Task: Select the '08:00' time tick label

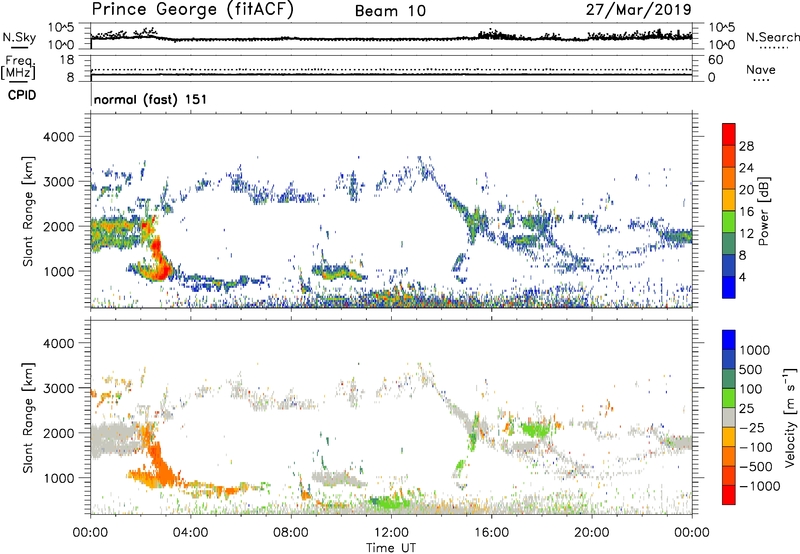Action: coord(291,533)
